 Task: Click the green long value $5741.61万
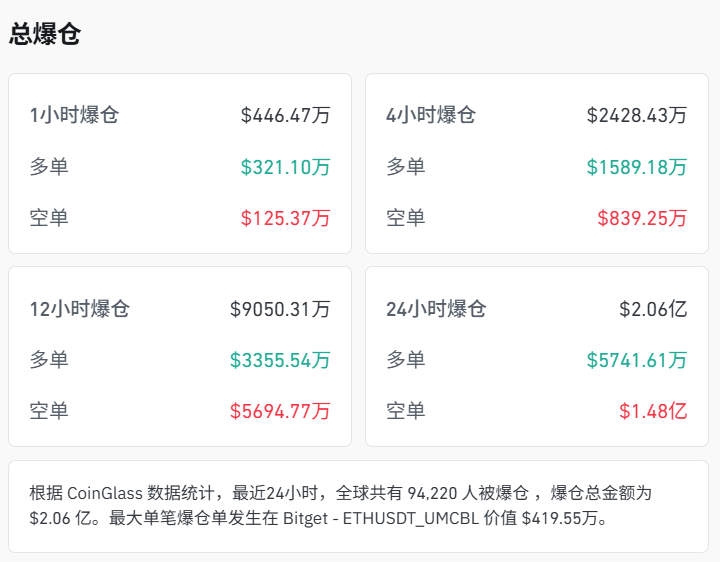point(637,360)
